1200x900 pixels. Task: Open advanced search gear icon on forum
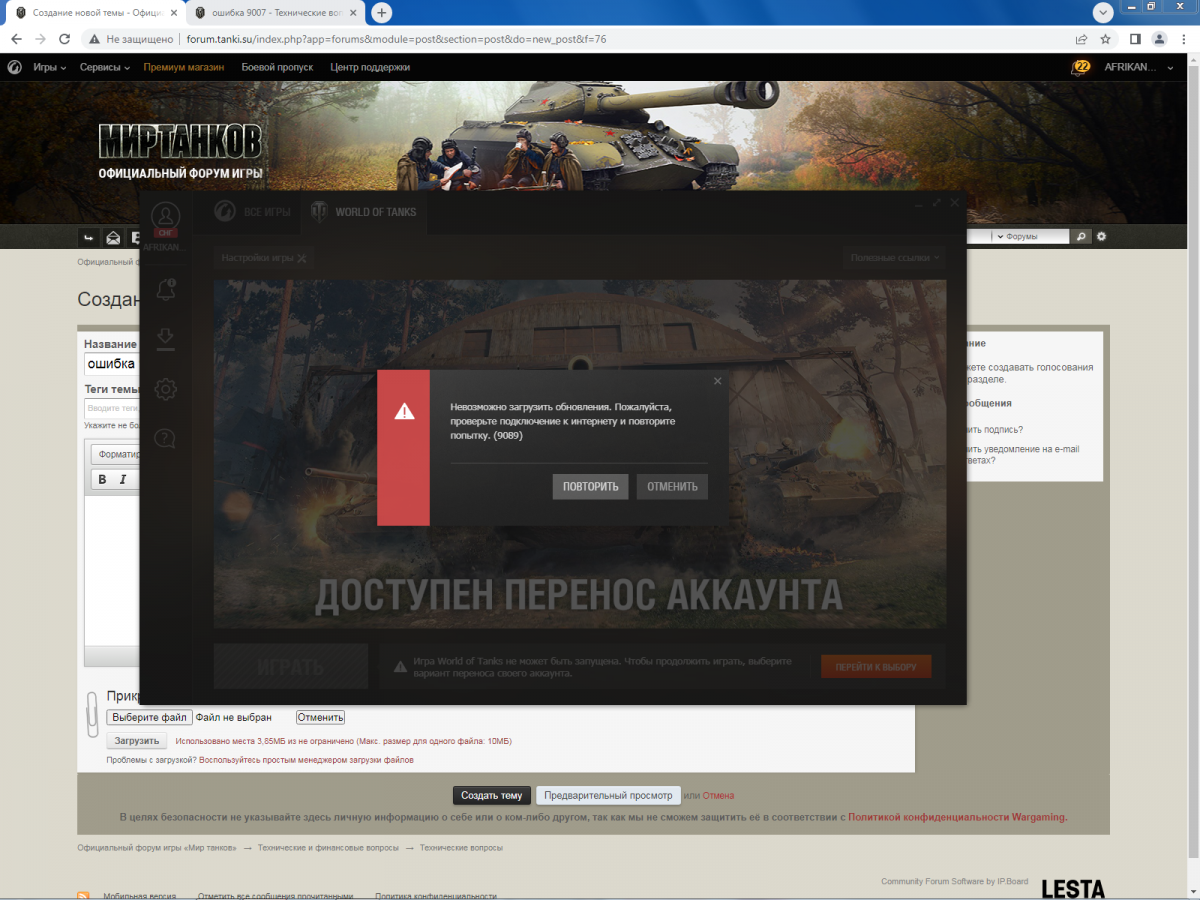pos(1102,237)
